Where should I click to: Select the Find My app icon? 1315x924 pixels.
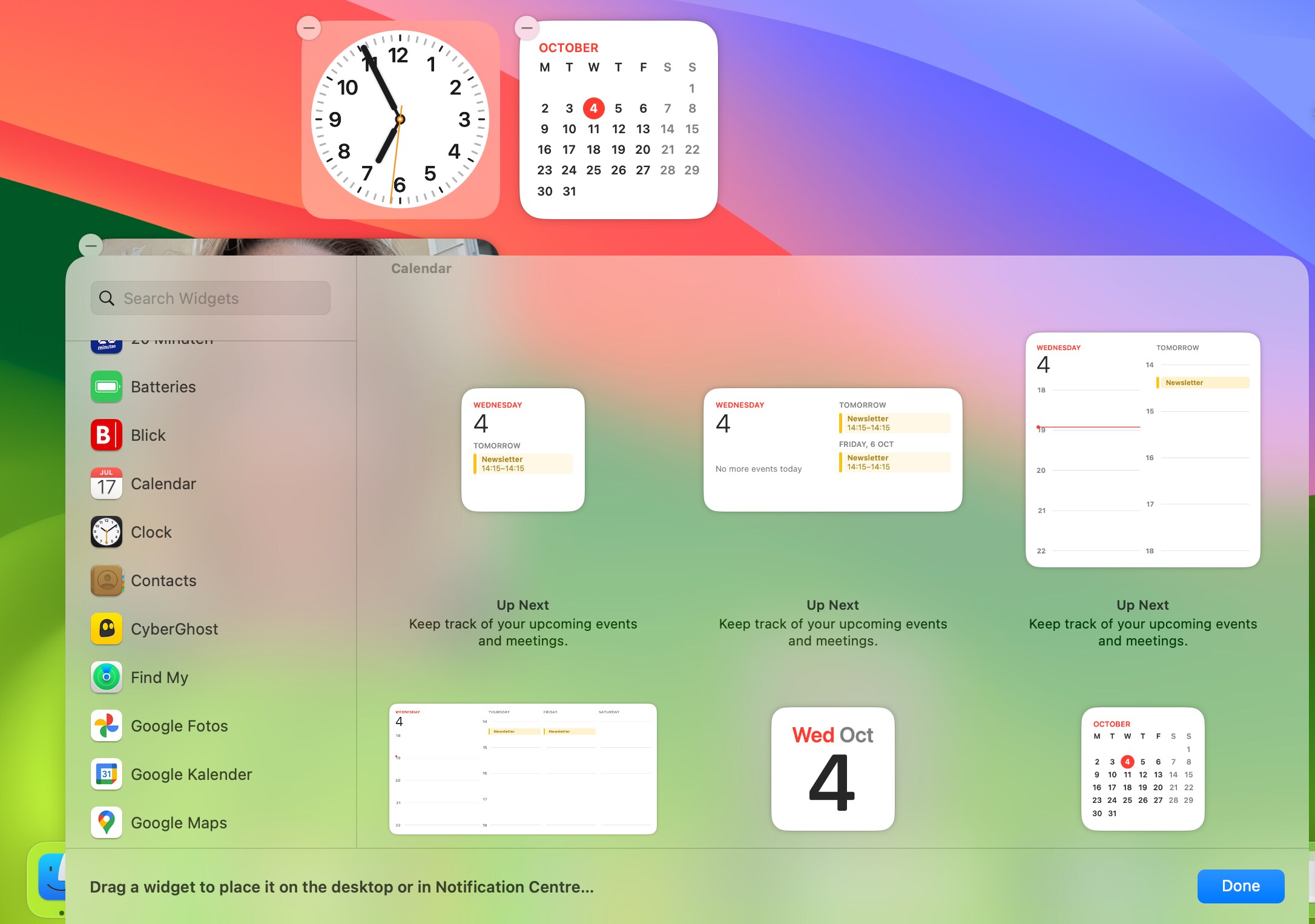tap(106, 677)
